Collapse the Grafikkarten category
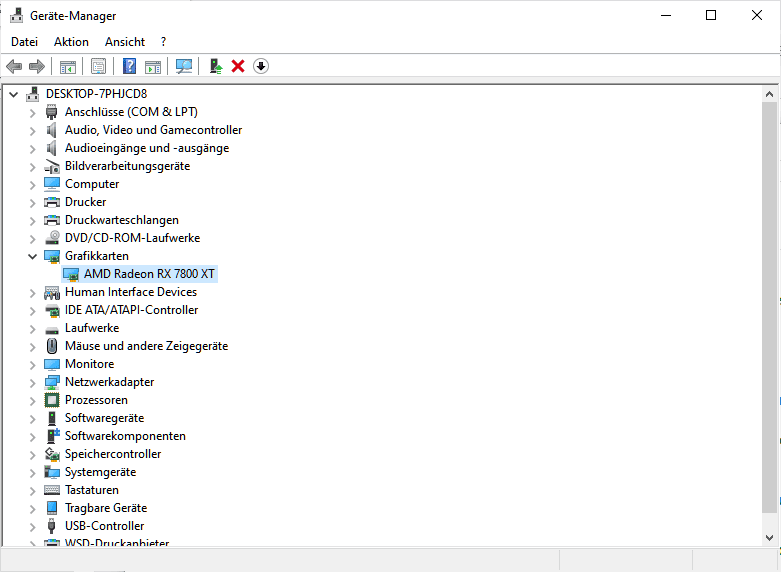Image resolution: width=781 pixels, height=572 pixels. (x=32, y=257)
